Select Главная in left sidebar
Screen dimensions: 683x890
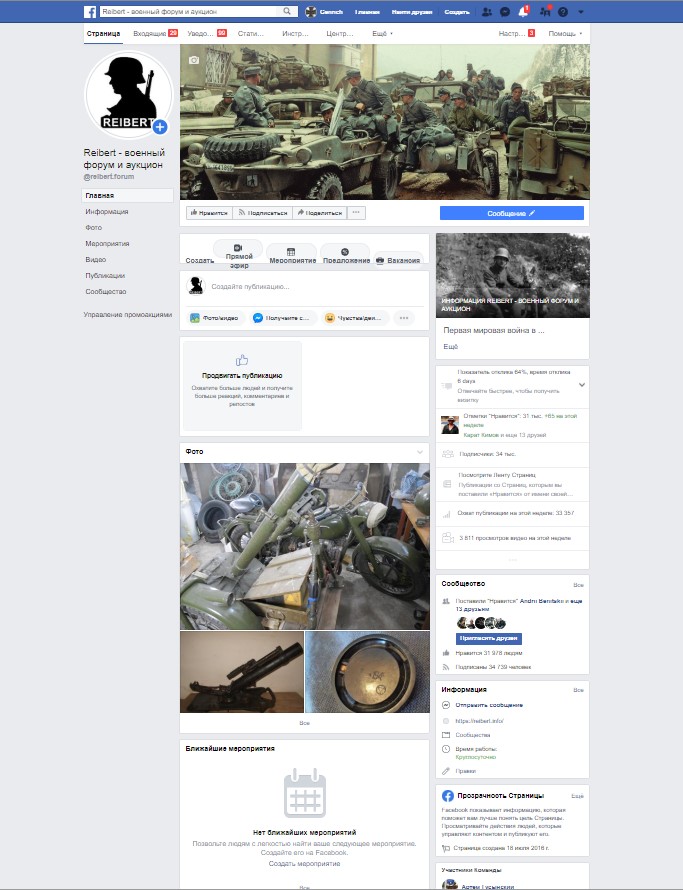coord(128,195)
